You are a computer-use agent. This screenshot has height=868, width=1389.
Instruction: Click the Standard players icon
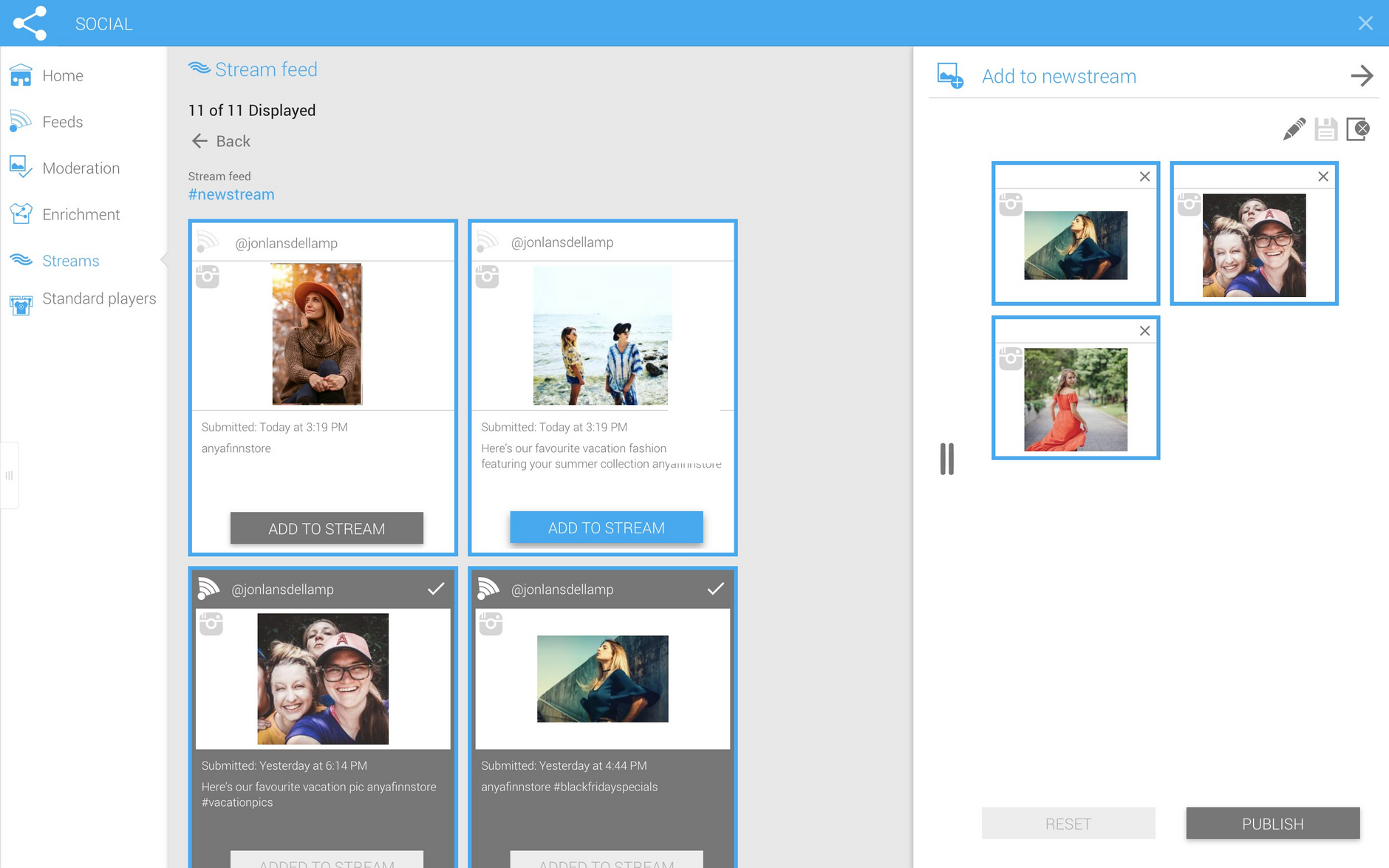pyautogui.click(x=21, y=304)
